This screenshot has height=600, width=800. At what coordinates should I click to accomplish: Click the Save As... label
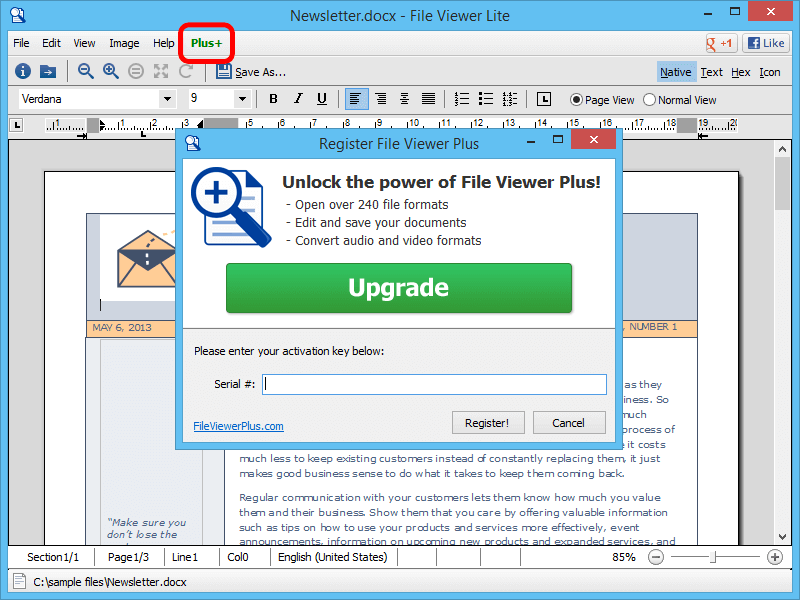(x=261, y=72)
